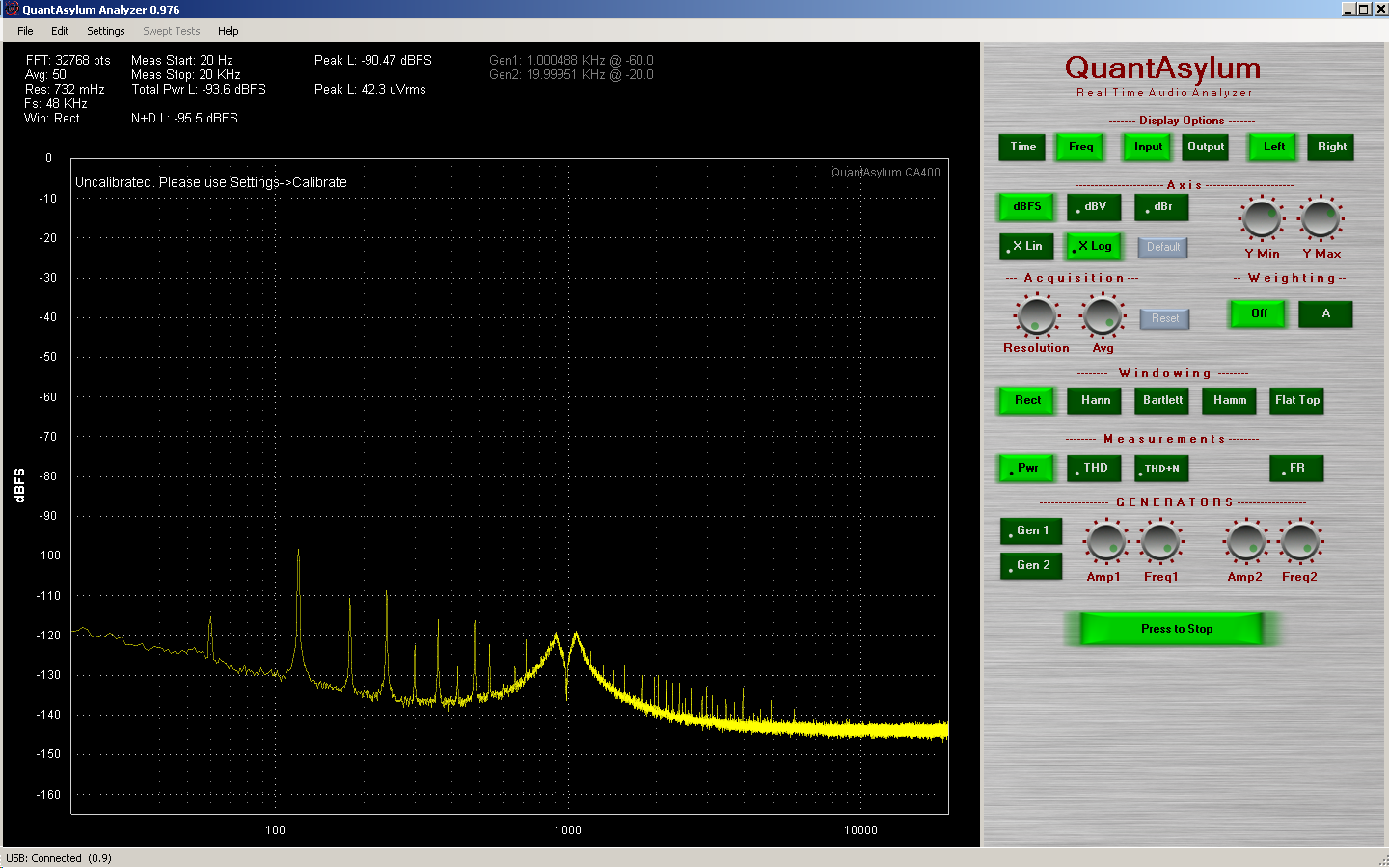Open the Edit menu

pyautogui.click(x=60, y=31)
